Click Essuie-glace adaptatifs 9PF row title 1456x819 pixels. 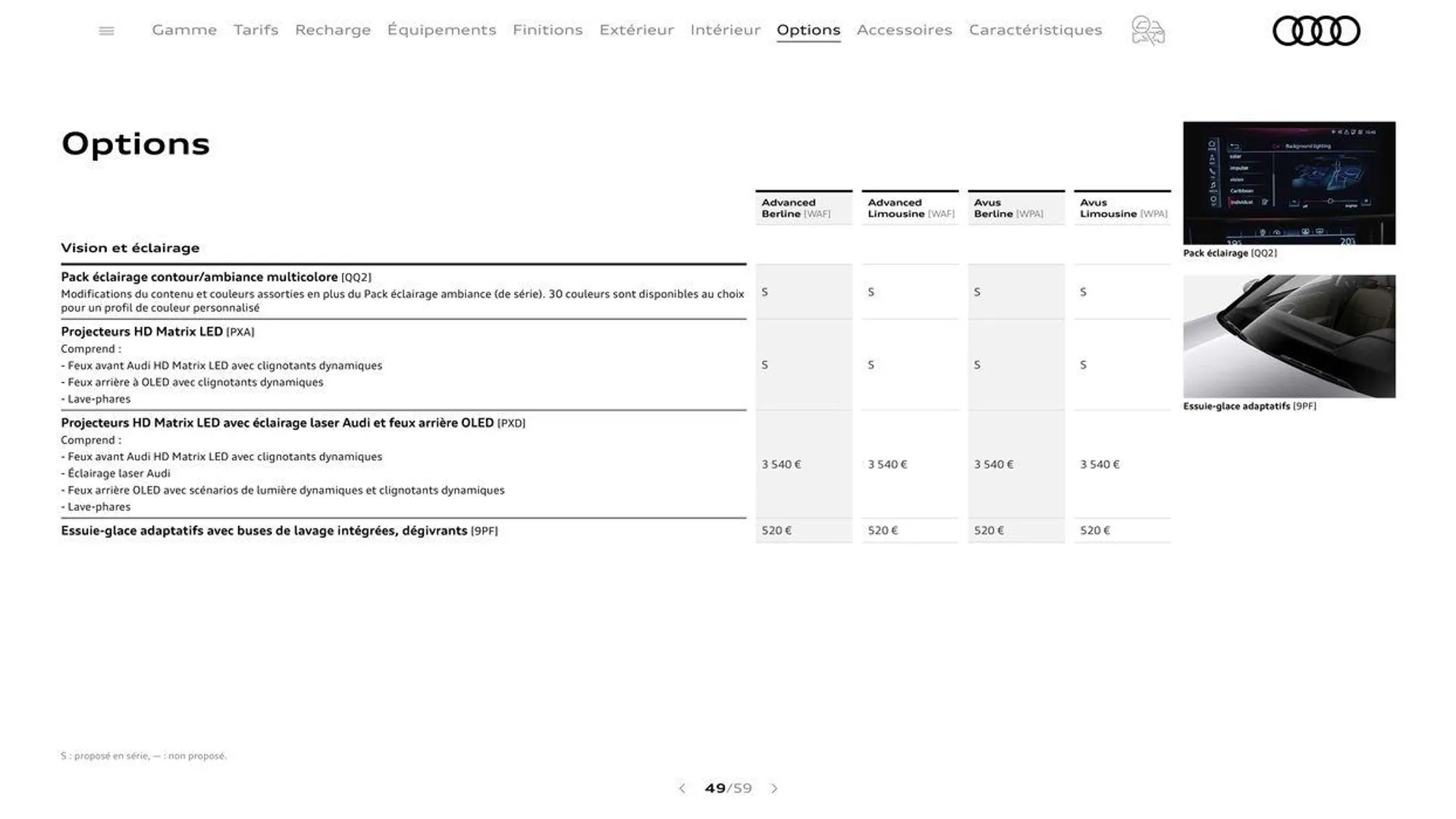pyautogui.click(x=279, y=531)
